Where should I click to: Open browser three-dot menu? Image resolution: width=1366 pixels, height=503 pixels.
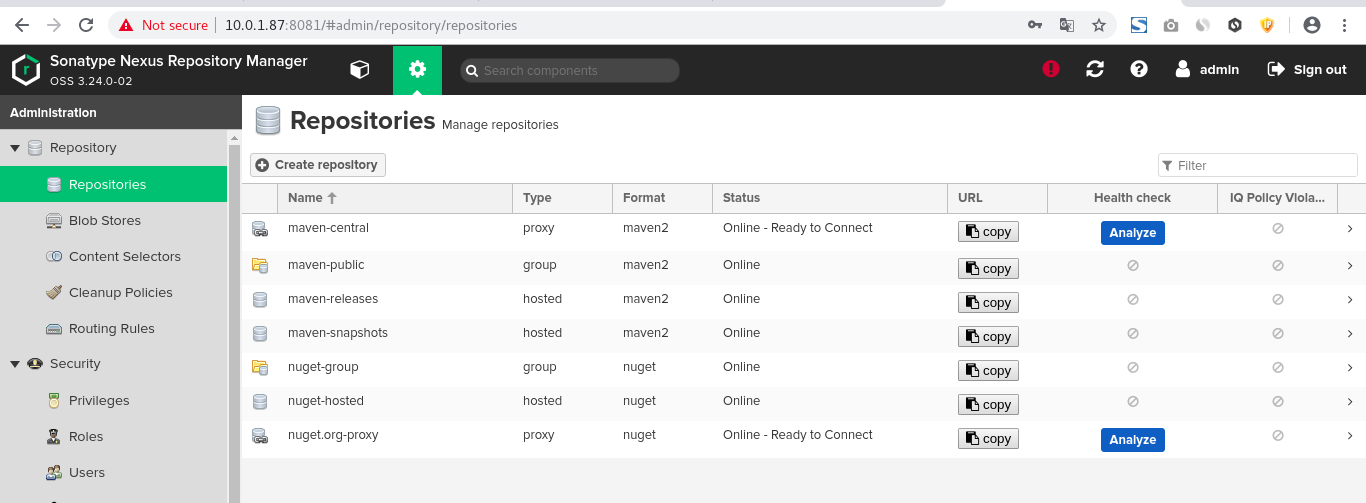[1345, 25]
